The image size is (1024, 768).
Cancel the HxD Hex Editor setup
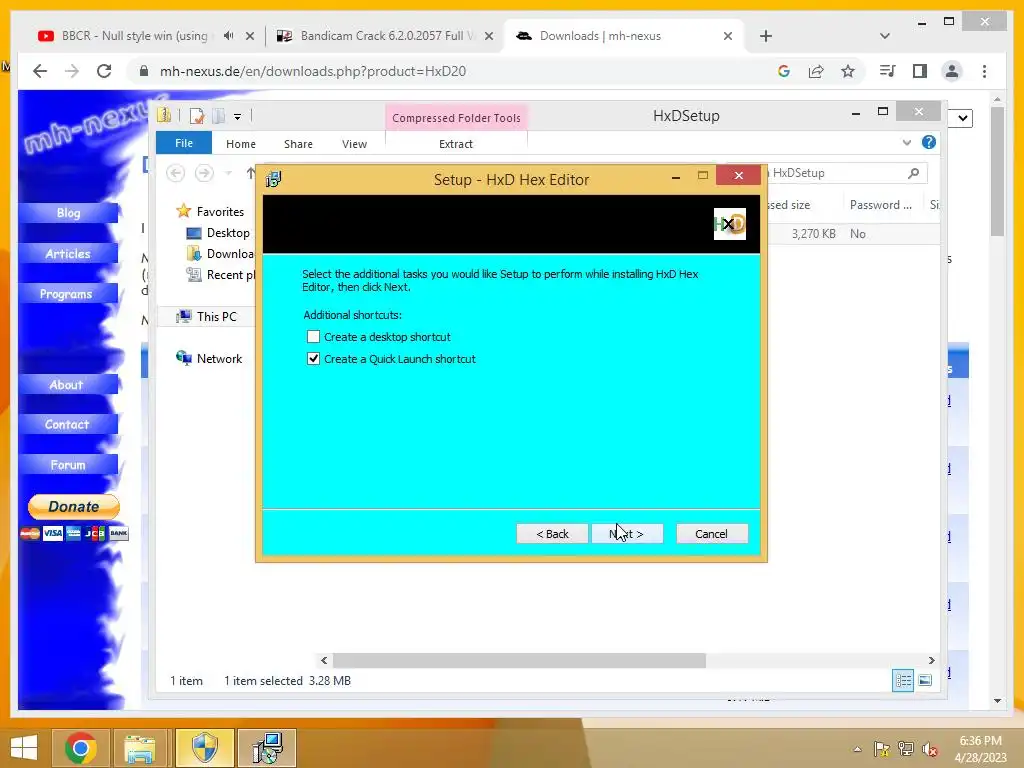pos(711,534)
